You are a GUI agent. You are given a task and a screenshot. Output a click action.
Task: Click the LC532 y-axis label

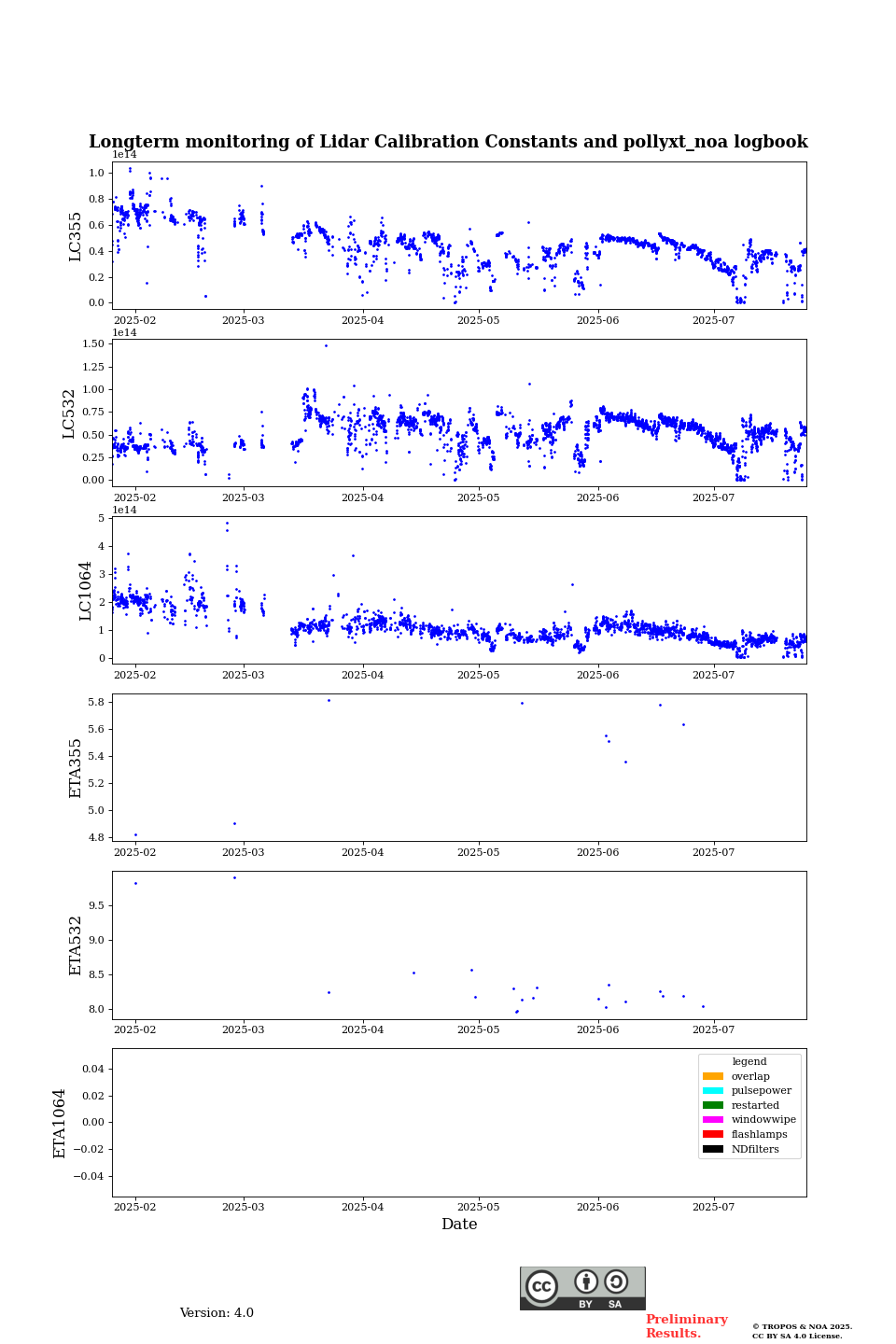click(x=69, y=413)
